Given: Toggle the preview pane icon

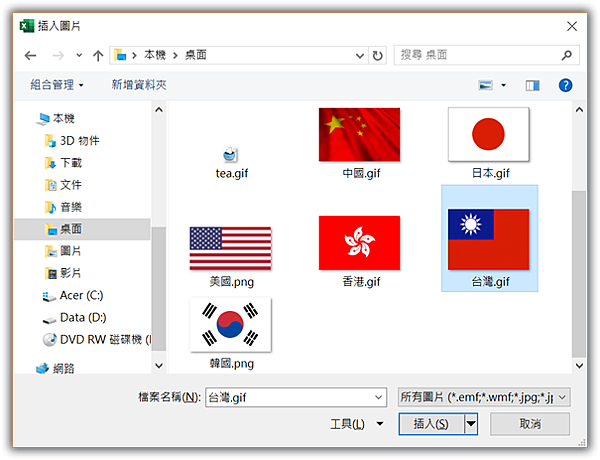Looking at the screenshot, I should point(532,85).
